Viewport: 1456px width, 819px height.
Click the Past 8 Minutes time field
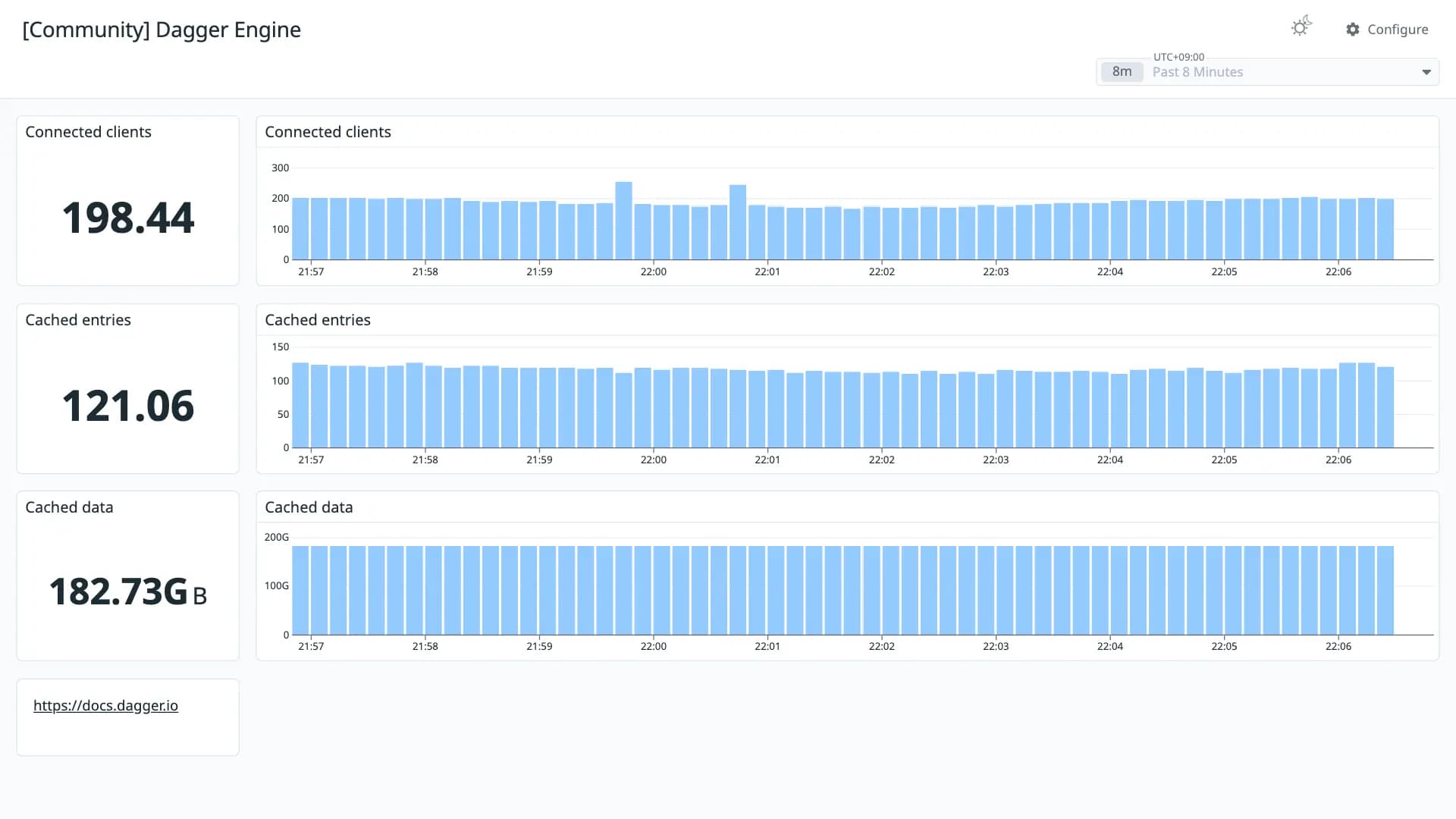(x=1267, y=72)
